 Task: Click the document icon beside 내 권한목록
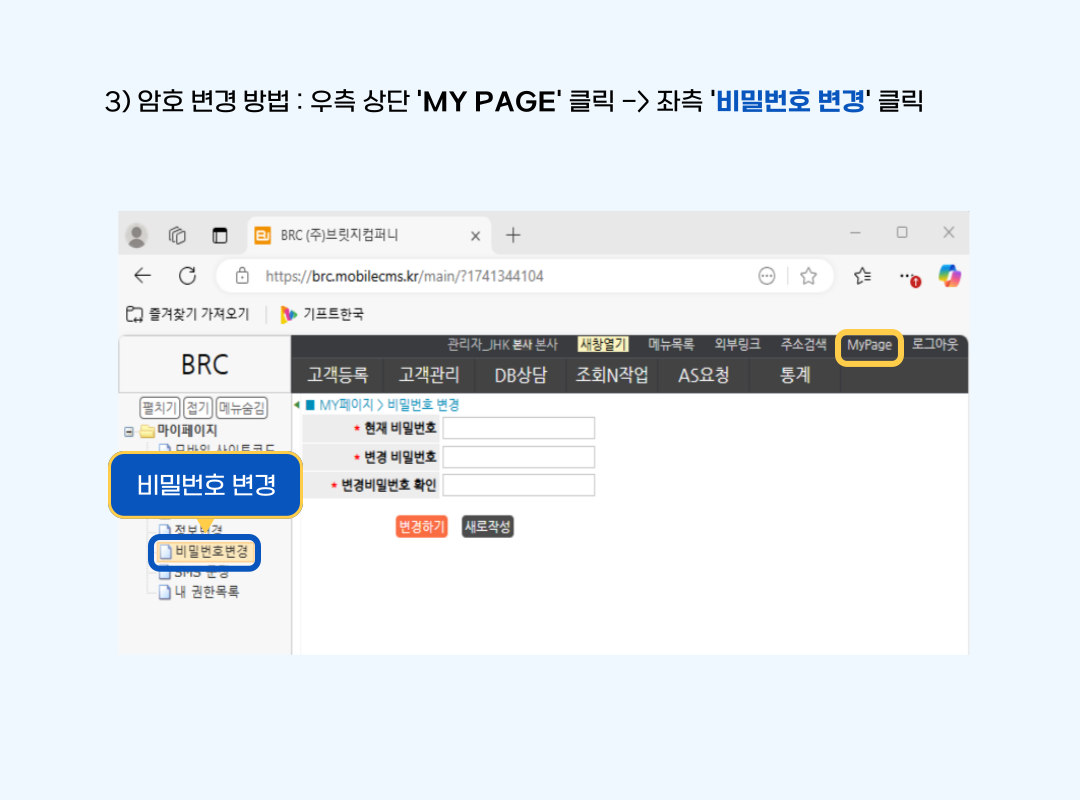(x=167, y=592)
